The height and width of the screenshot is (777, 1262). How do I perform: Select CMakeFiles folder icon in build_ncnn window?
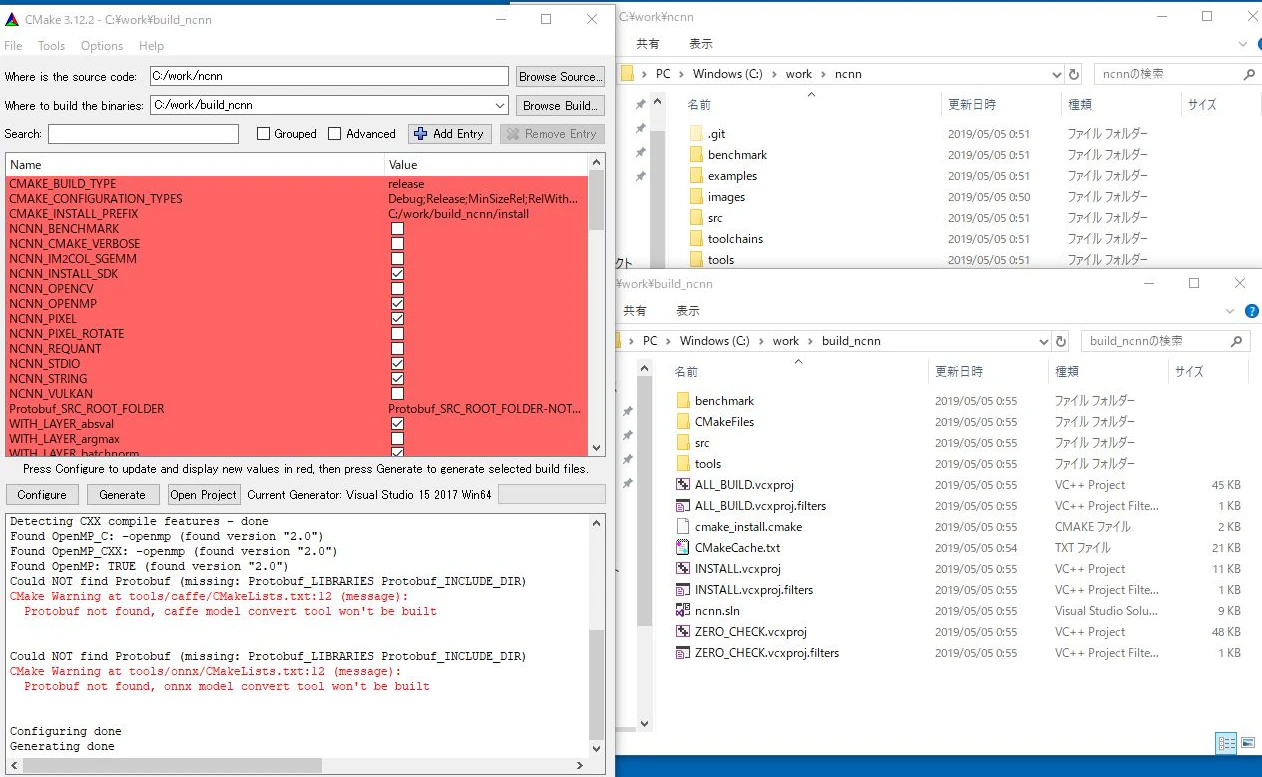(x=684, y=422)
